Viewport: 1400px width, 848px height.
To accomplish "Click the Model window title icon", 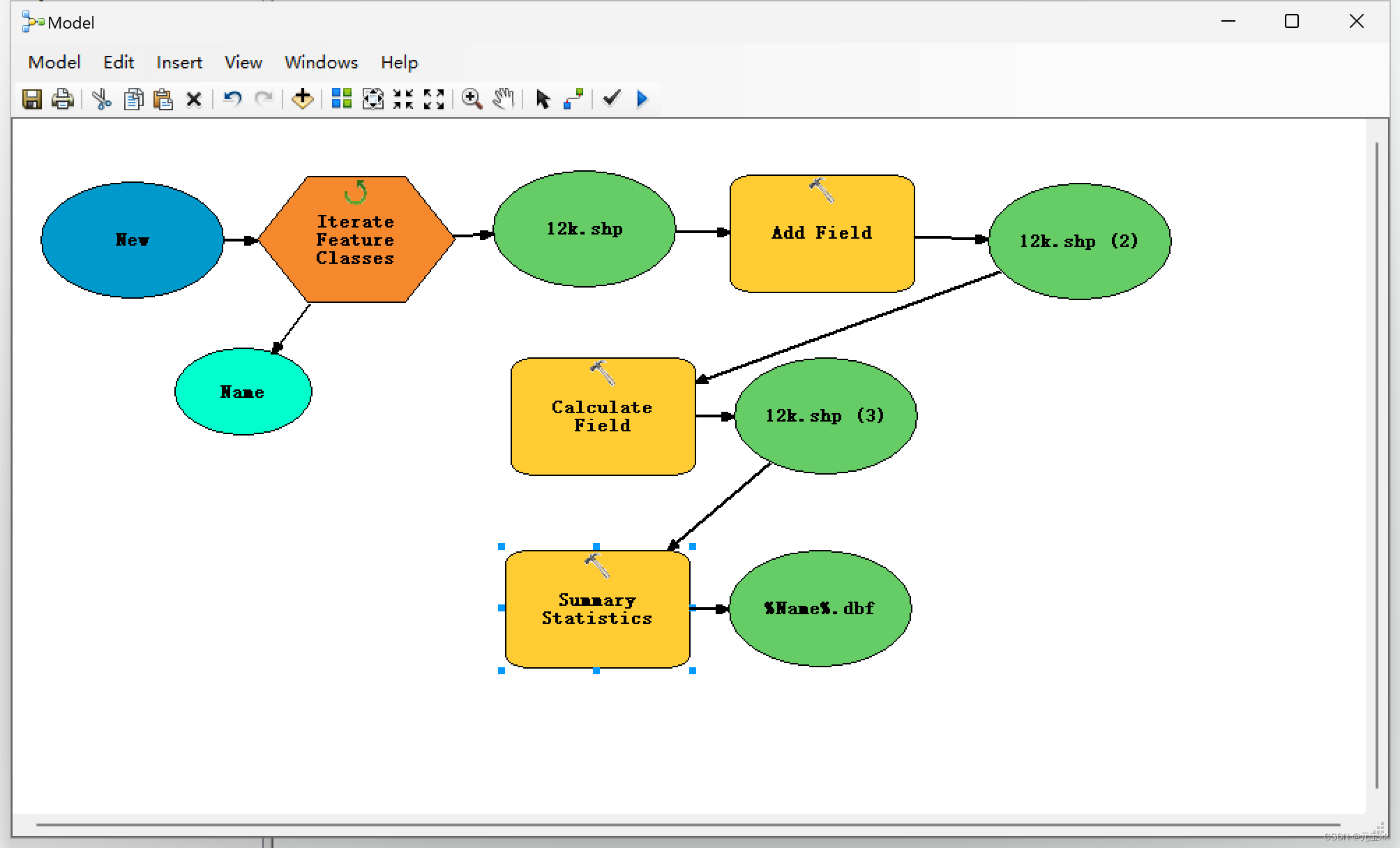I will 33,22.
